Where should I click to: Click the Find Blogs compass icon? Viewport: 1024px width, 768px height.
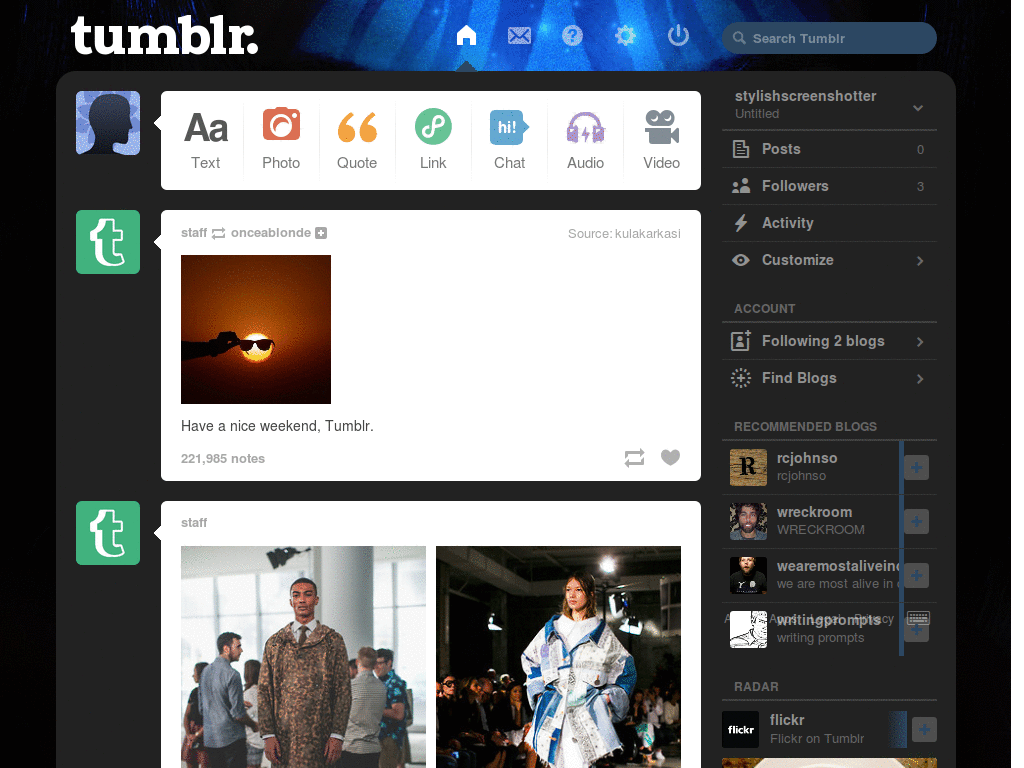coord(741,378)
